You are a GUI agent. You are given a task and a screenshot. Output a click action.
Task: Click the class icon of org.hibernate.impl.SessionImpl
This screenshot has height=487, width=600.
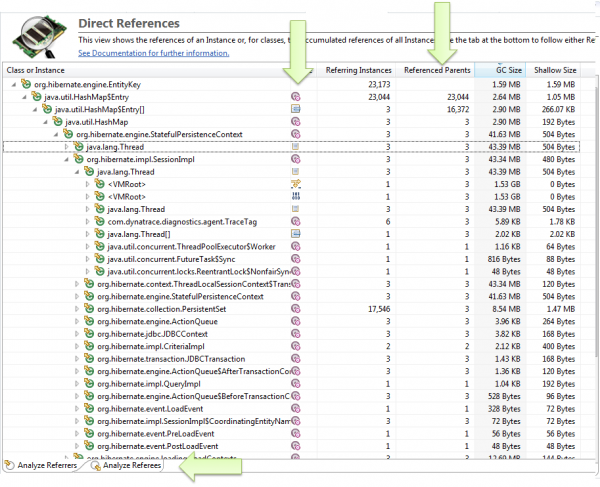point(78,159)
